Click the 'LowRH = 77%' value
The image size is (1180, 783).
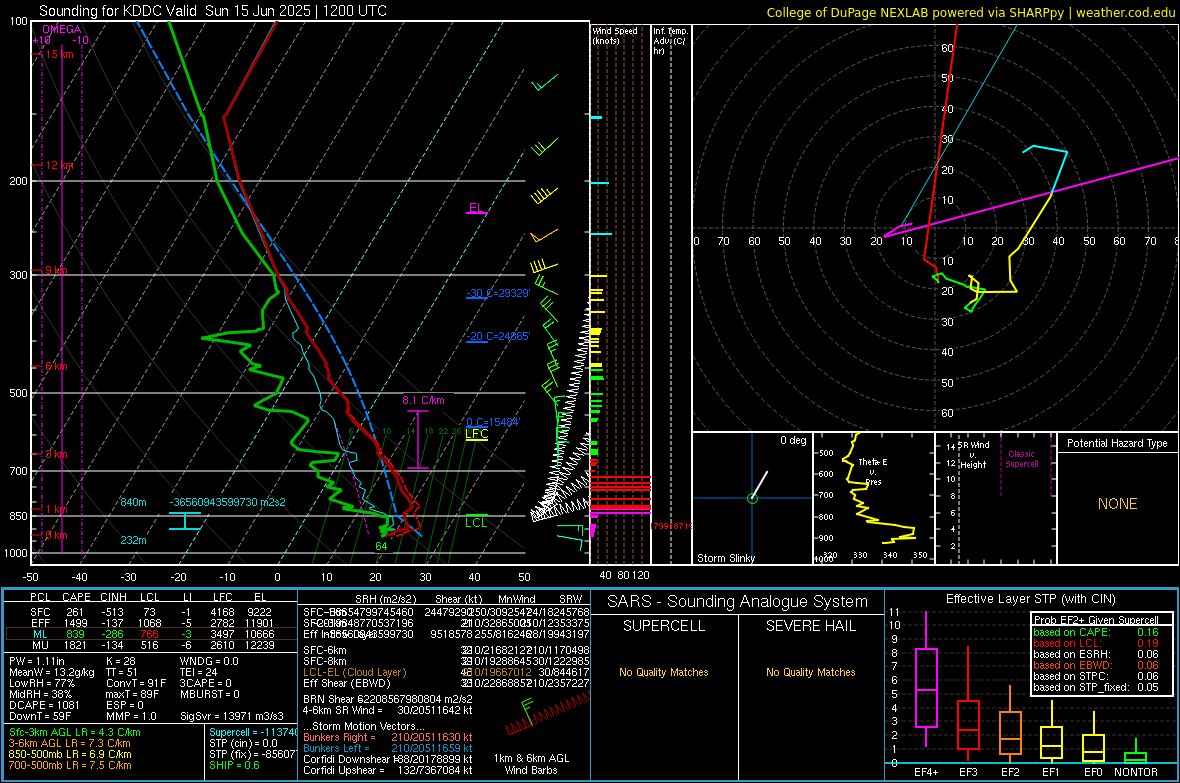pyautogui.click(x=41, y=684)
